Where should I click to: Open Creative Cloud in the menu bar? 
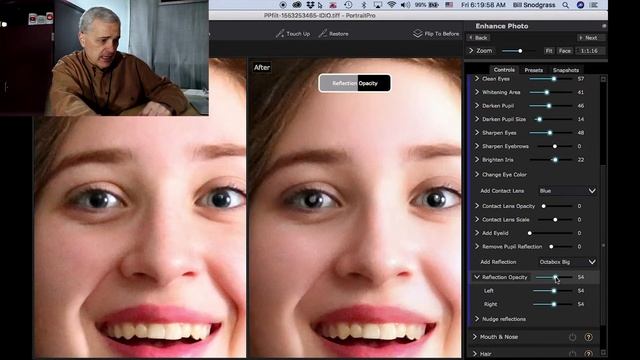pos(297,5)
